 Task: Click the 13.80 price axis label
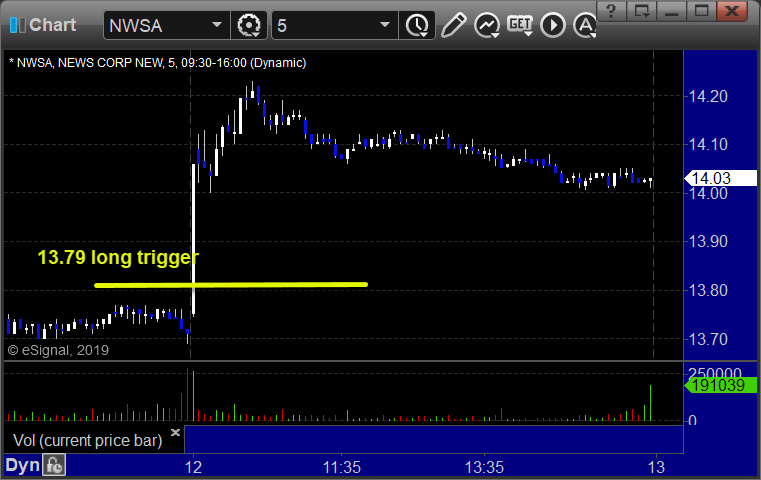click(708, 290)
